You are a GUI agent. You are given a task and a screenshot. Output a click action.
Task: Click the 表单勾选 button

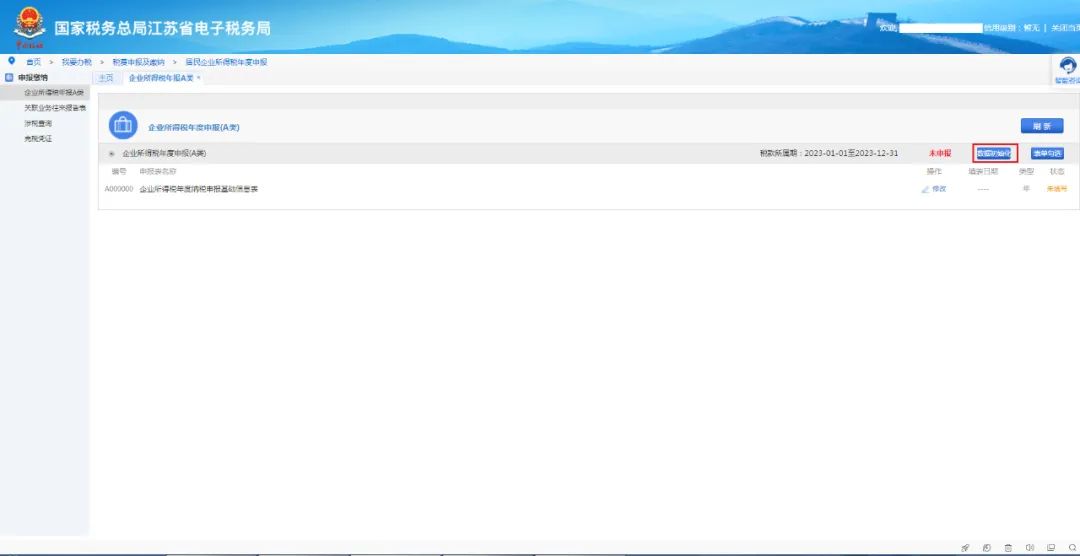point(1047,154)
